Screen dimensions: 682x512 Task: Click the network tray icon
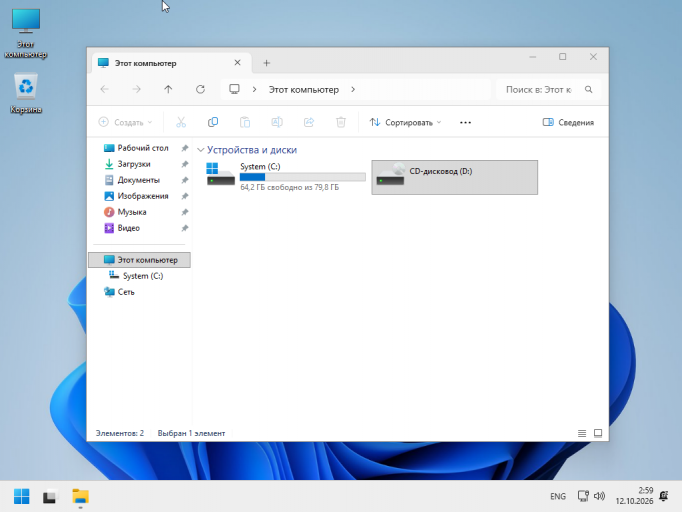pyautogui.click(x=583, y=496)
